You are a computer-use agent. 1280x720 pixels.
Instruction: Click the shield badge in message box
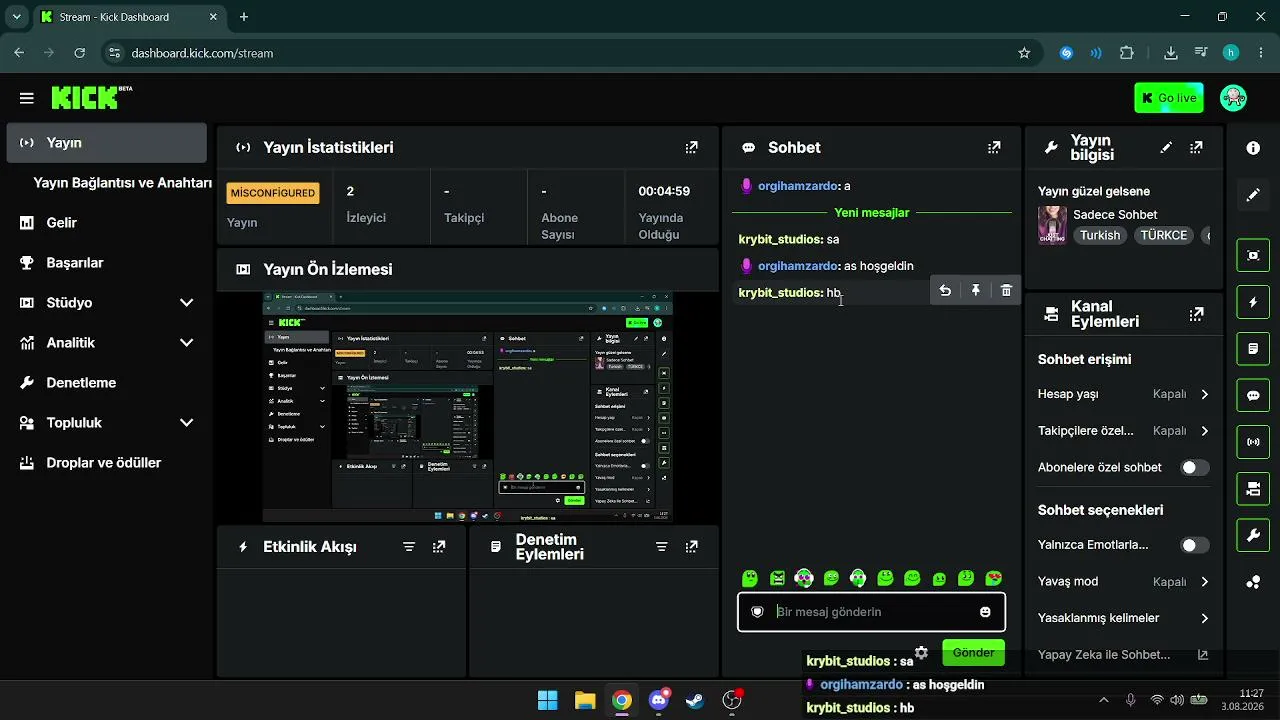pyautogui.click(x=758, y=612)
